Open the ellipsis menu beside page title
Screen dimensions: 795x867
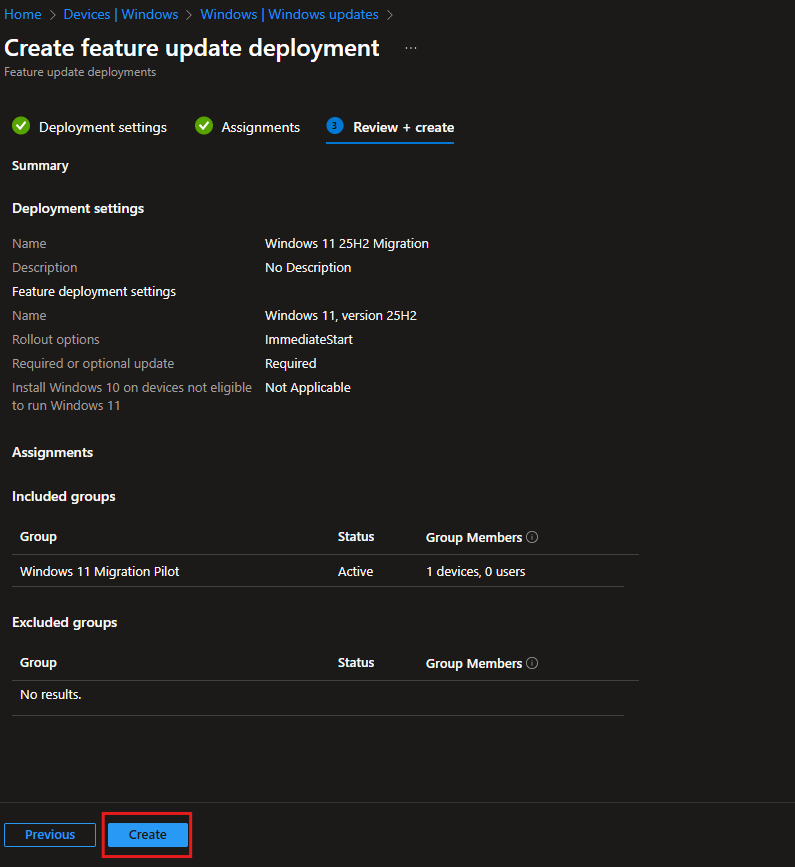(x=411, y=48)
